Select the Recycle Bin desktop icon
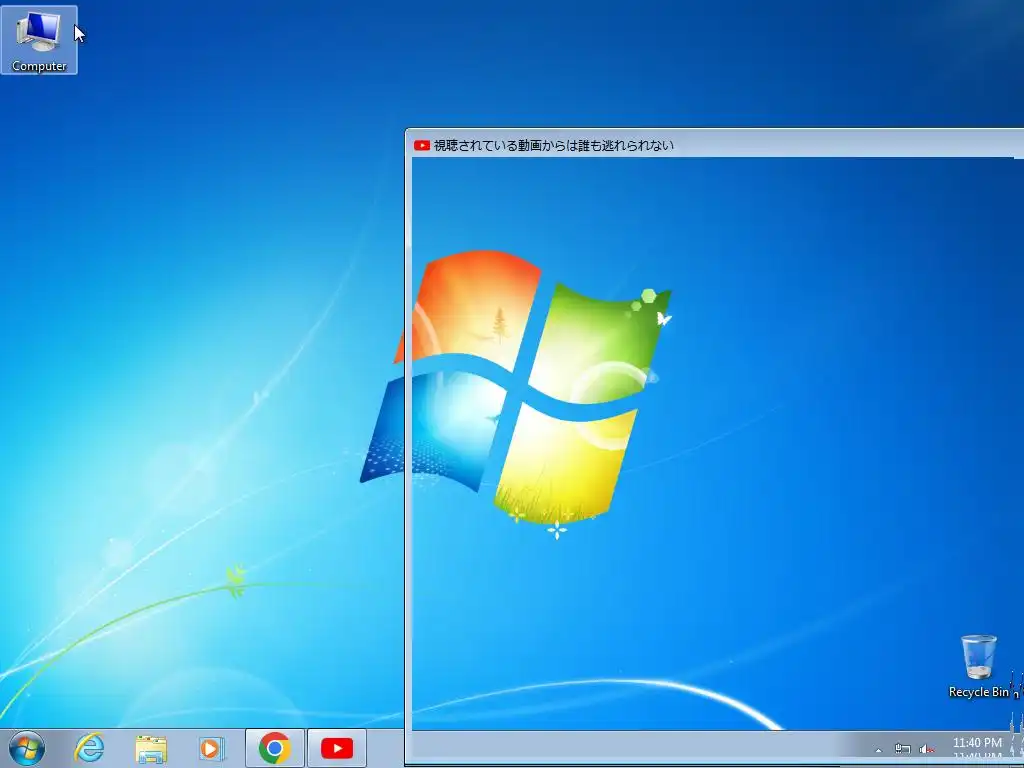 point(978,667)
